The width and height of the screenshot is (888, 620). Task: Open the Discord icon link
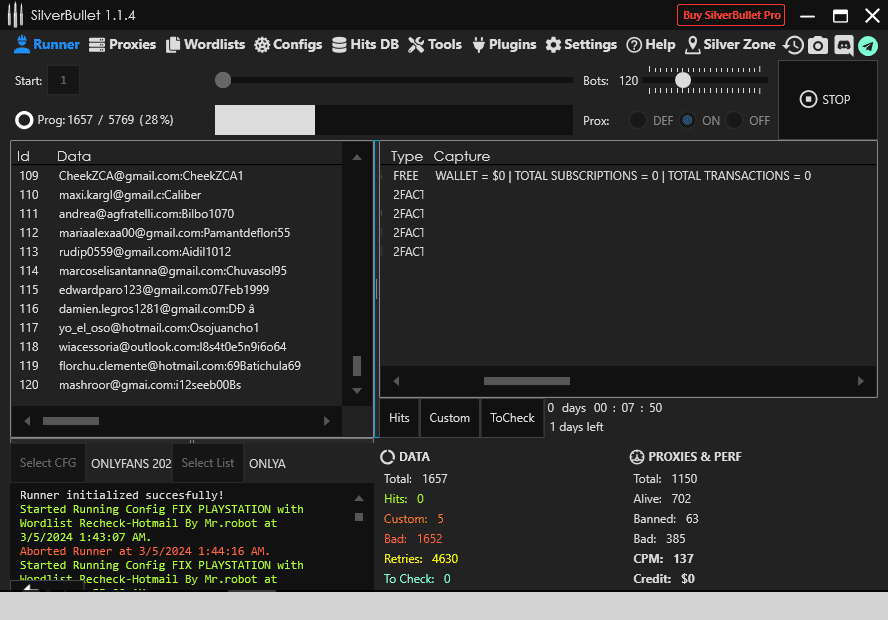pos(843,45)
